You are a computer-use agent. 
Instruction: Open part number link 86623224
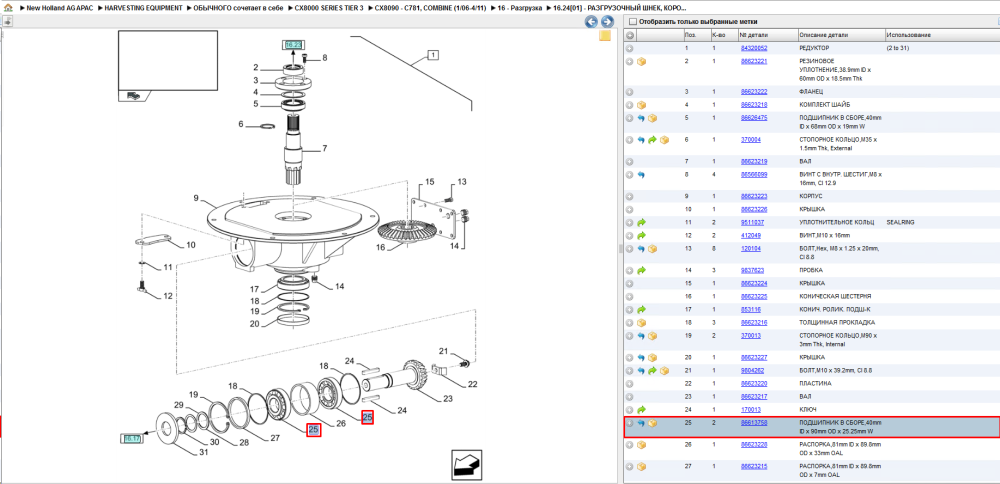point(753,283)
